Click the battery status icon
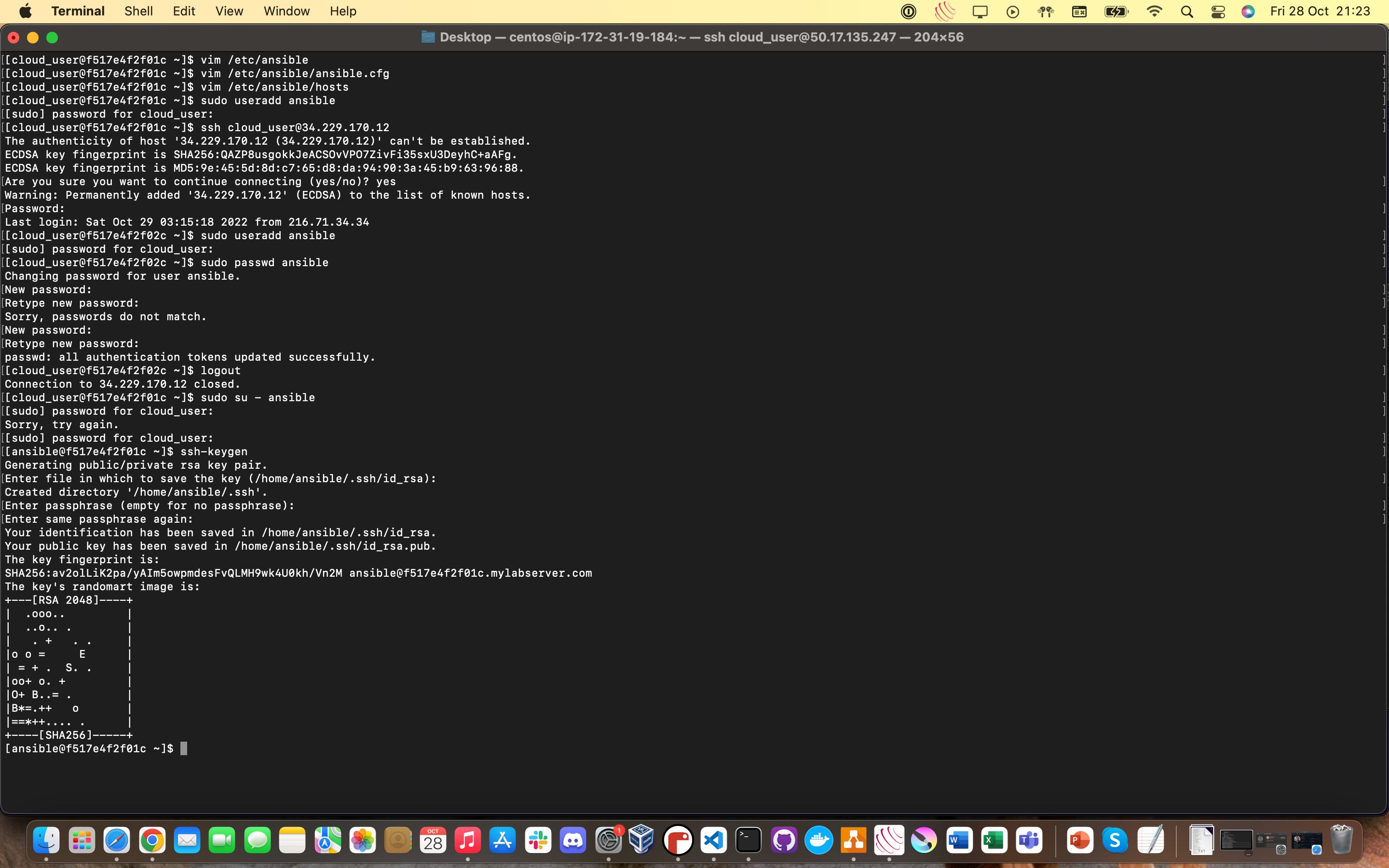The width and height of the screenshot is (1389, 868). pos(1116,12)
